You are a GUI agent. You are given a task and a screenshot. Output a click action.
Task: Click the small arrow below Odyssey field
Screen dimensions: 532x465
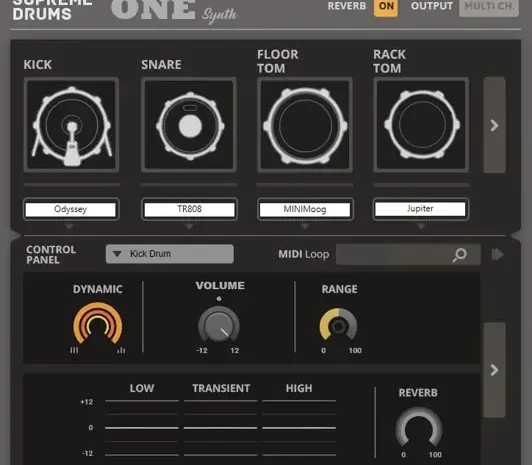69,226
